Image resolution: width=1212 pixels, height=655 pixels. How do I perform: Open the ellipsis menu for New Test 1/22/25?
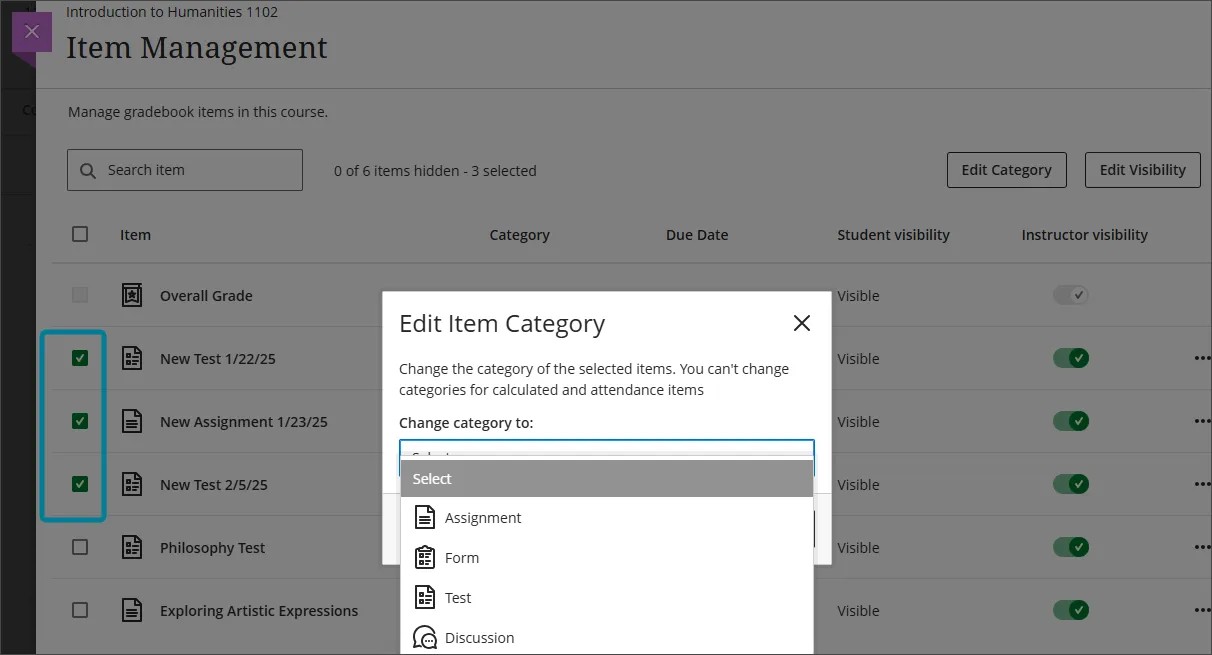[x=1202, y=358]
